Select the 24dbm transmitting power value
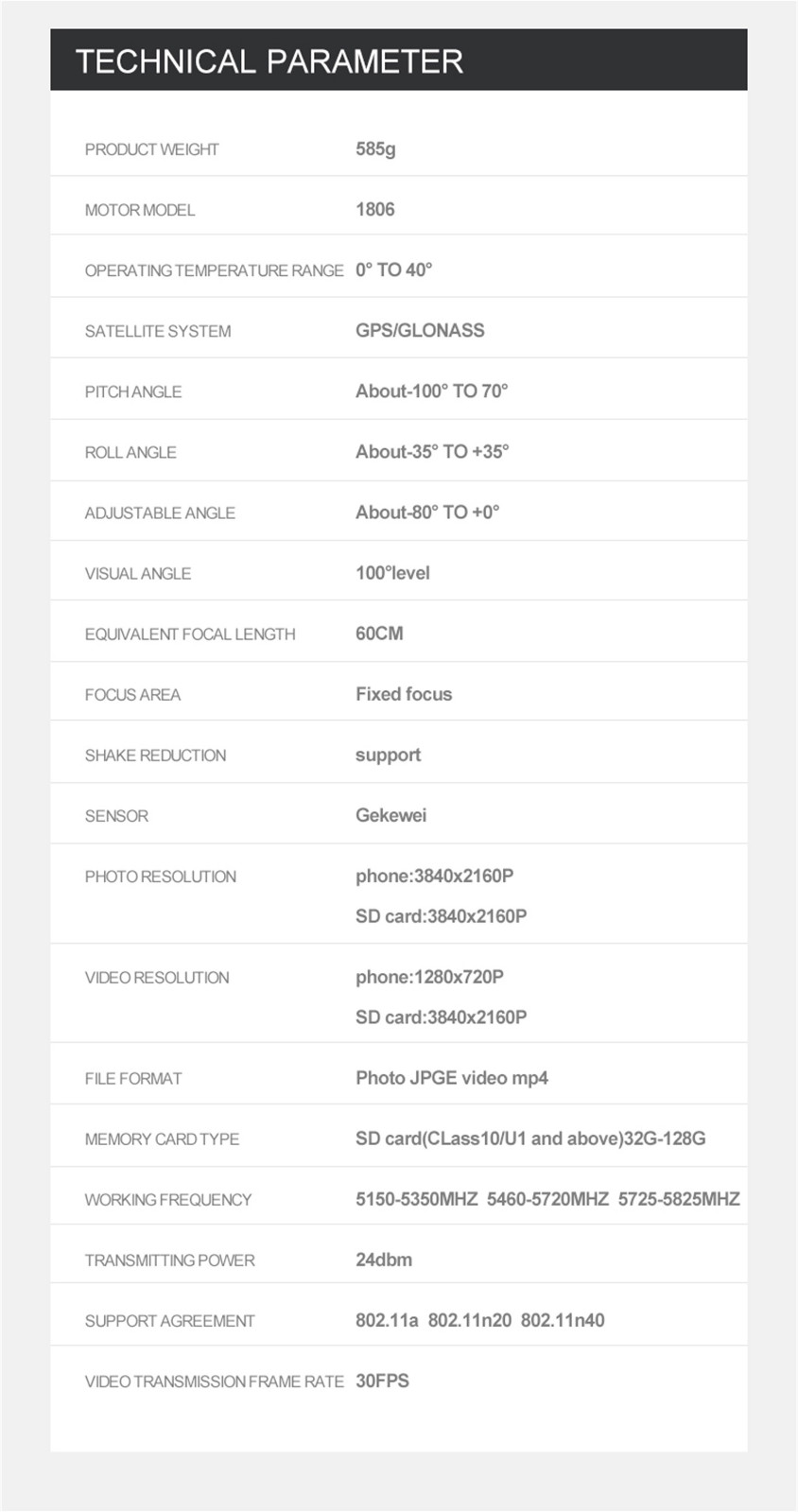 [x=384, y=1260]
